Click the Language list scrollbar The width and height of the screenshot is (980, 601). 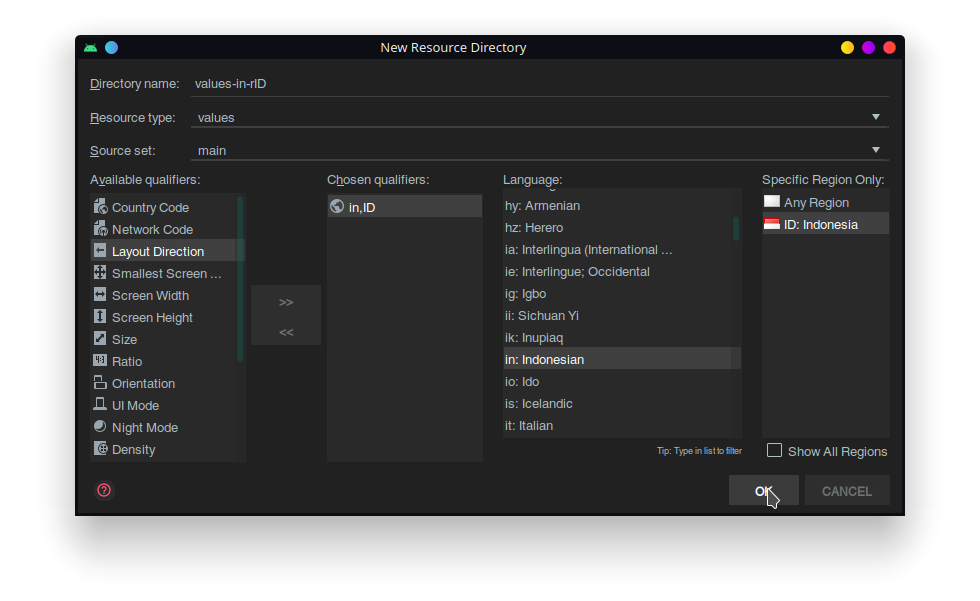point(736,229)
